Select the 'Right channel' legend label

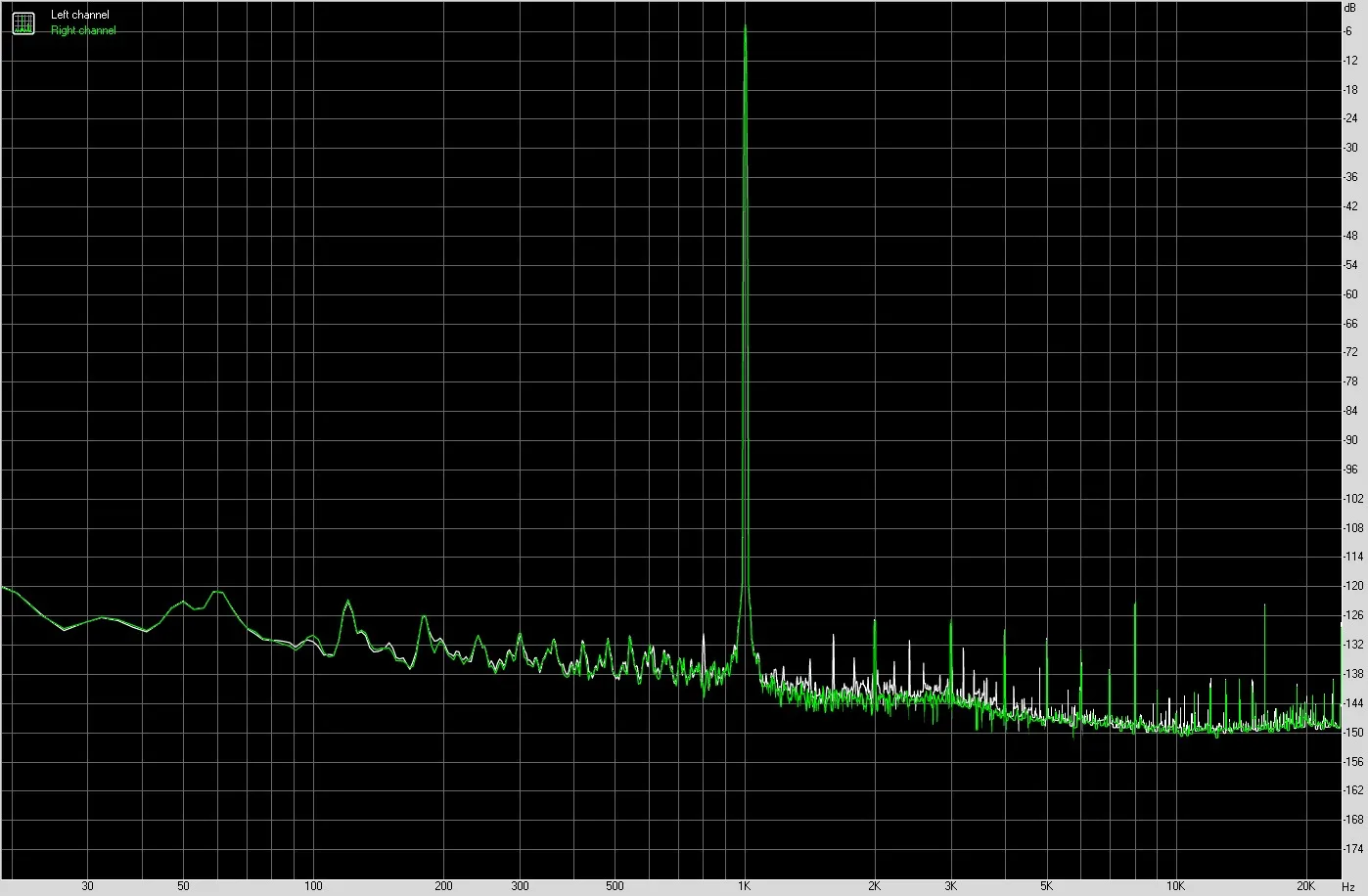click(83, 30)
